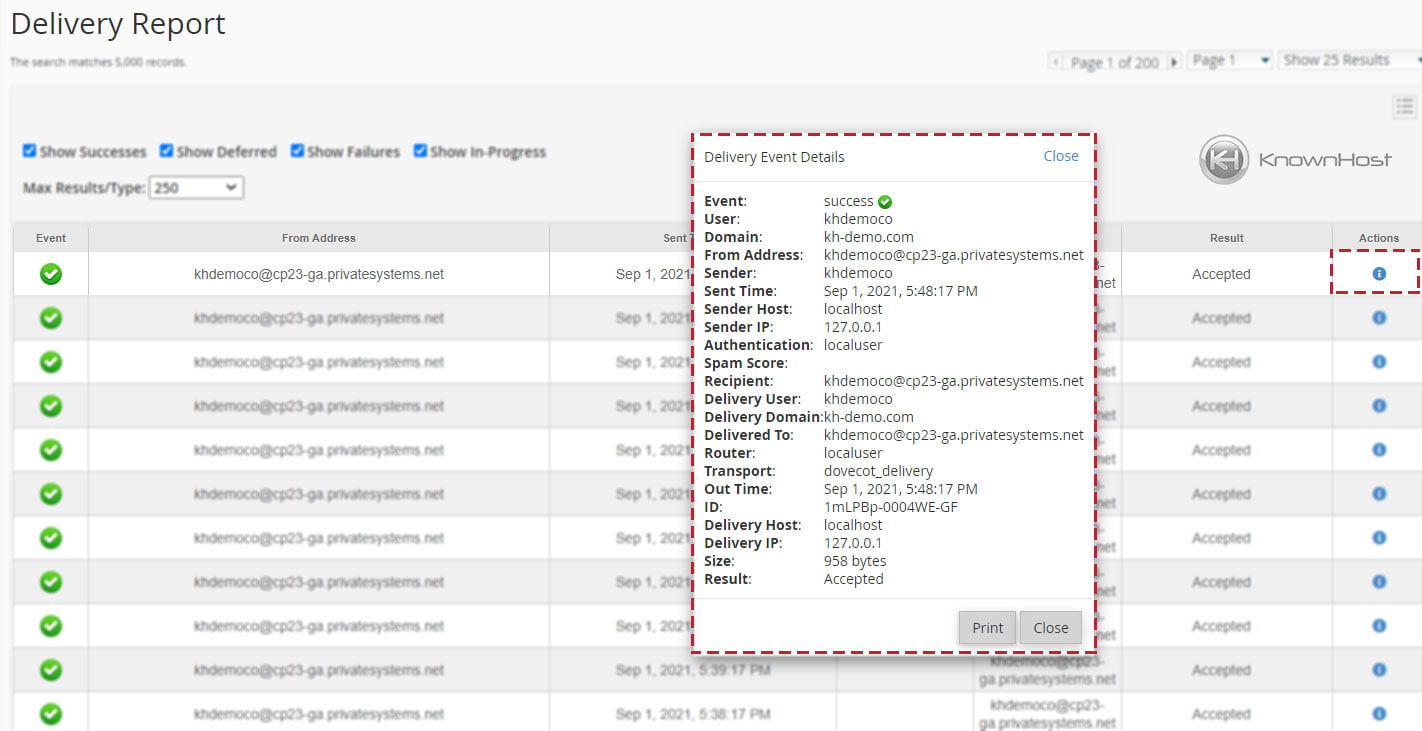The width and height of the screenshot is (1422, 731).
Task: Select the khdemoco@cp23-ga.privatesystems.net recipient link
Action: point(953,381)
